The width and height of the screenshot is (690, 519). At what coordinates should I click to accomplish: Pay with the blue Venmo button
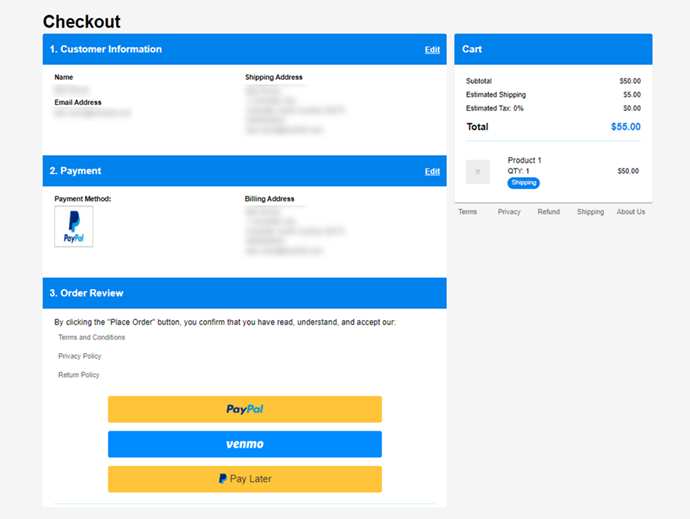245,444
